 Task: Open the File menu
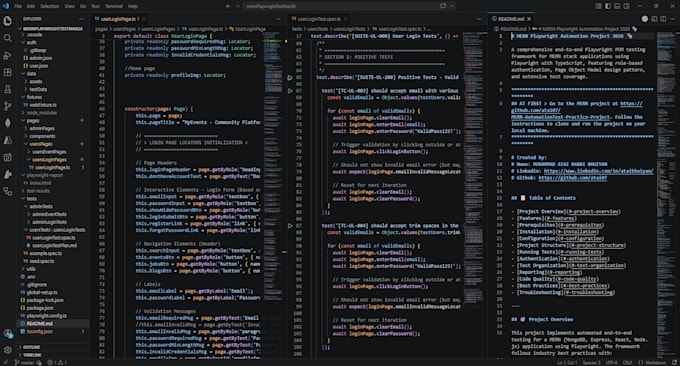point(18,6)
